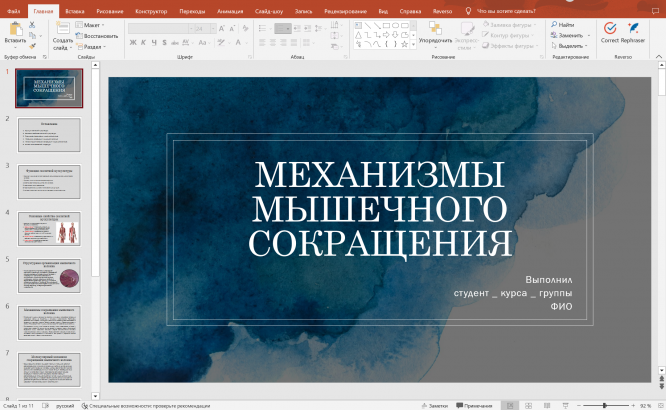Screen dimensions: 666x410
Task: Open the Макет (Layout) dropdown
Action: [94, 24]
